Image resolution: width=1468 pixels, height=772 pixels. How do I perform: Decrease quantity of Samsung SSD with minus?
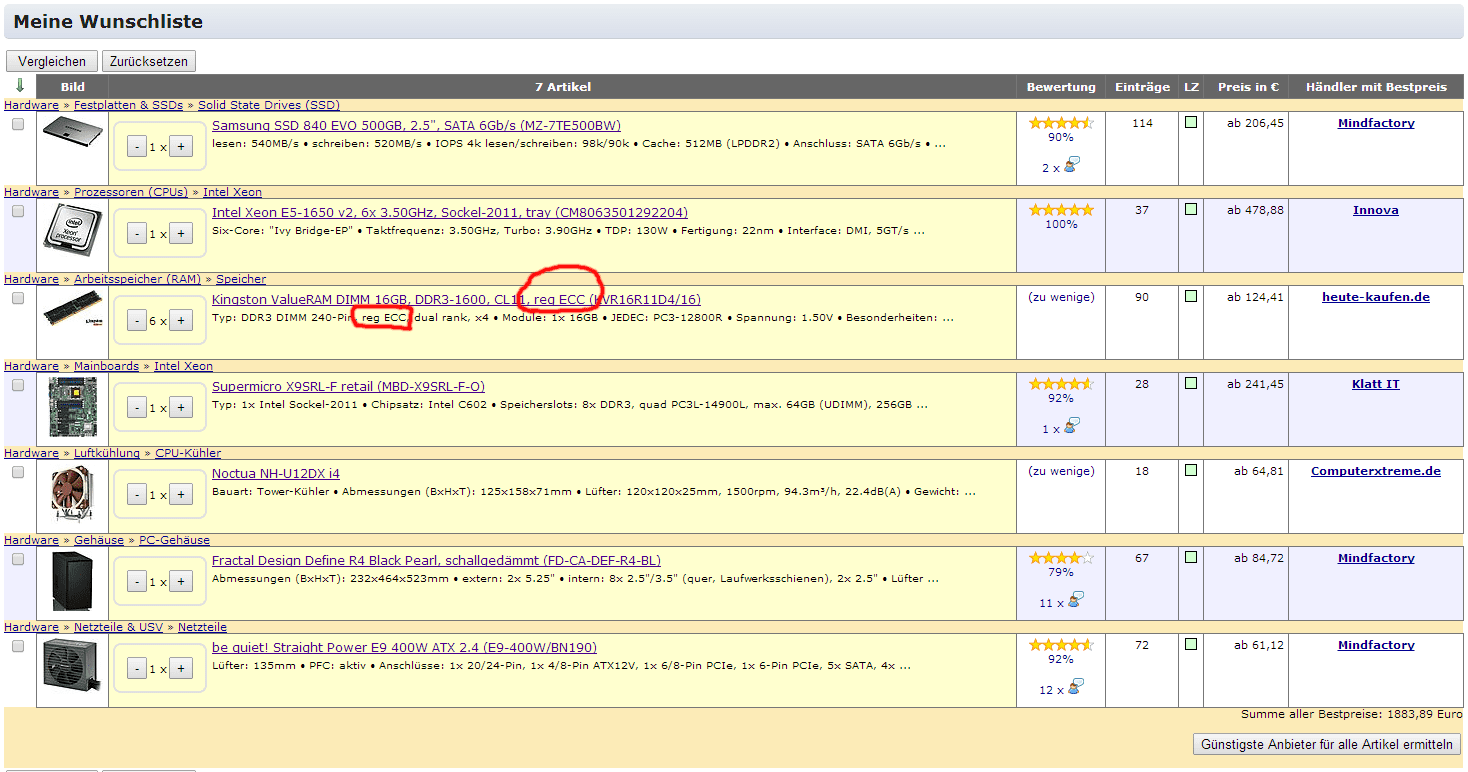click(137, 147)
